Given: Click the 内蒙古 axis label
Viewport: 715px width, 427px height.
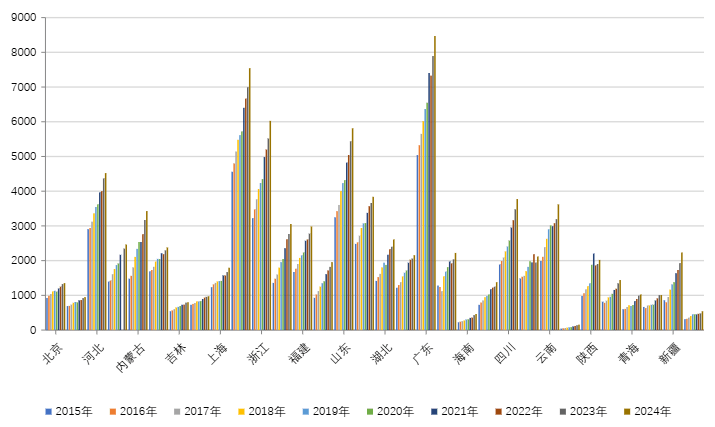Looking at the screenshot, I should click(131, 356).
